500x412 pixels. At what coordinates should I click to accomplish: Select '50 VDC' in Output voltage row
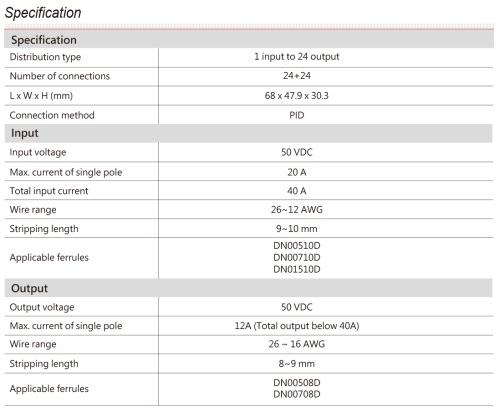297,307
